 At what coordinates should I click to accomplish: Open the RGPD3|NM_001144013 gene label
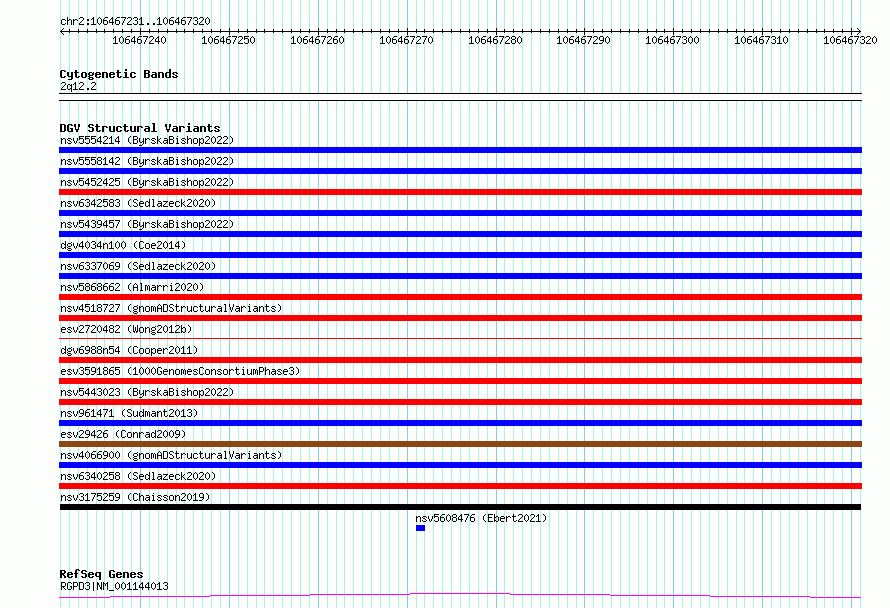click(x=114, y=586)
